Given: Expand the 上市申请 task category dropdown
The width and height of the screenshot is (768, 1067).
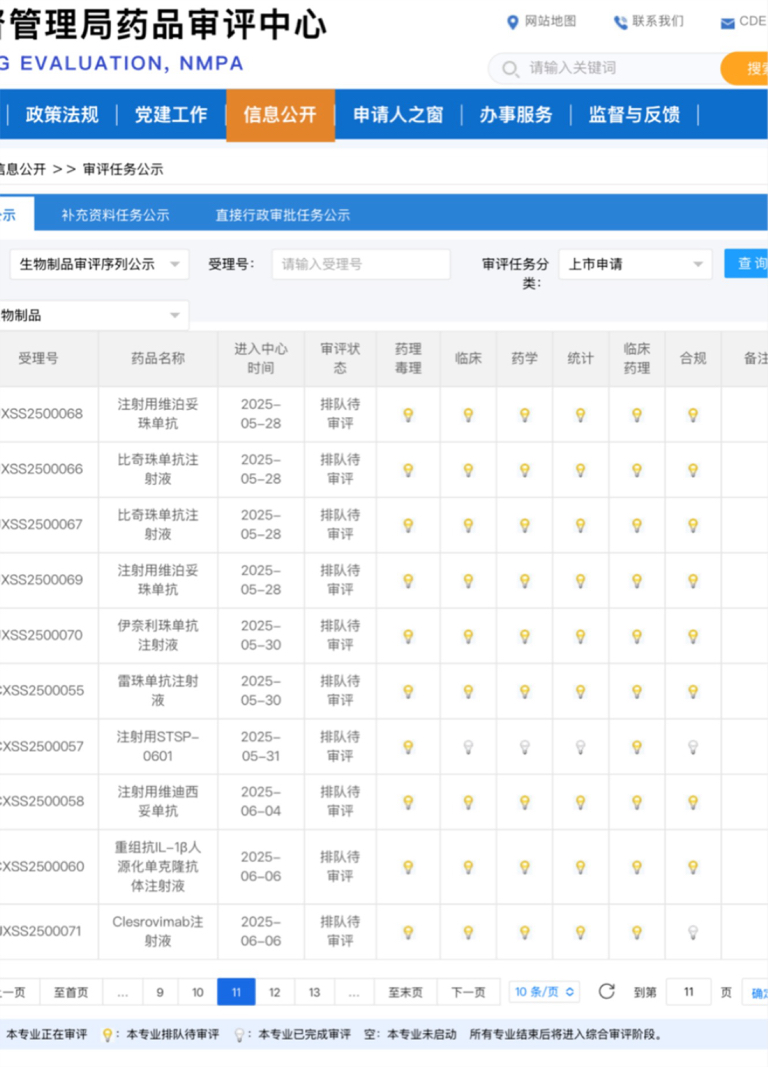Looking at the screenshot, I should click(635, 264).
